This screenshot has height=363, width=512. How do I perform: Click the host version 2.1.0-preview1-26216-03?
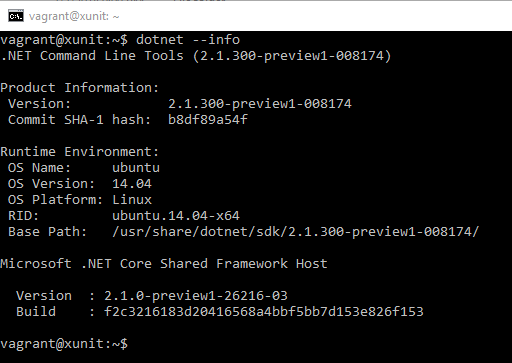196,296
